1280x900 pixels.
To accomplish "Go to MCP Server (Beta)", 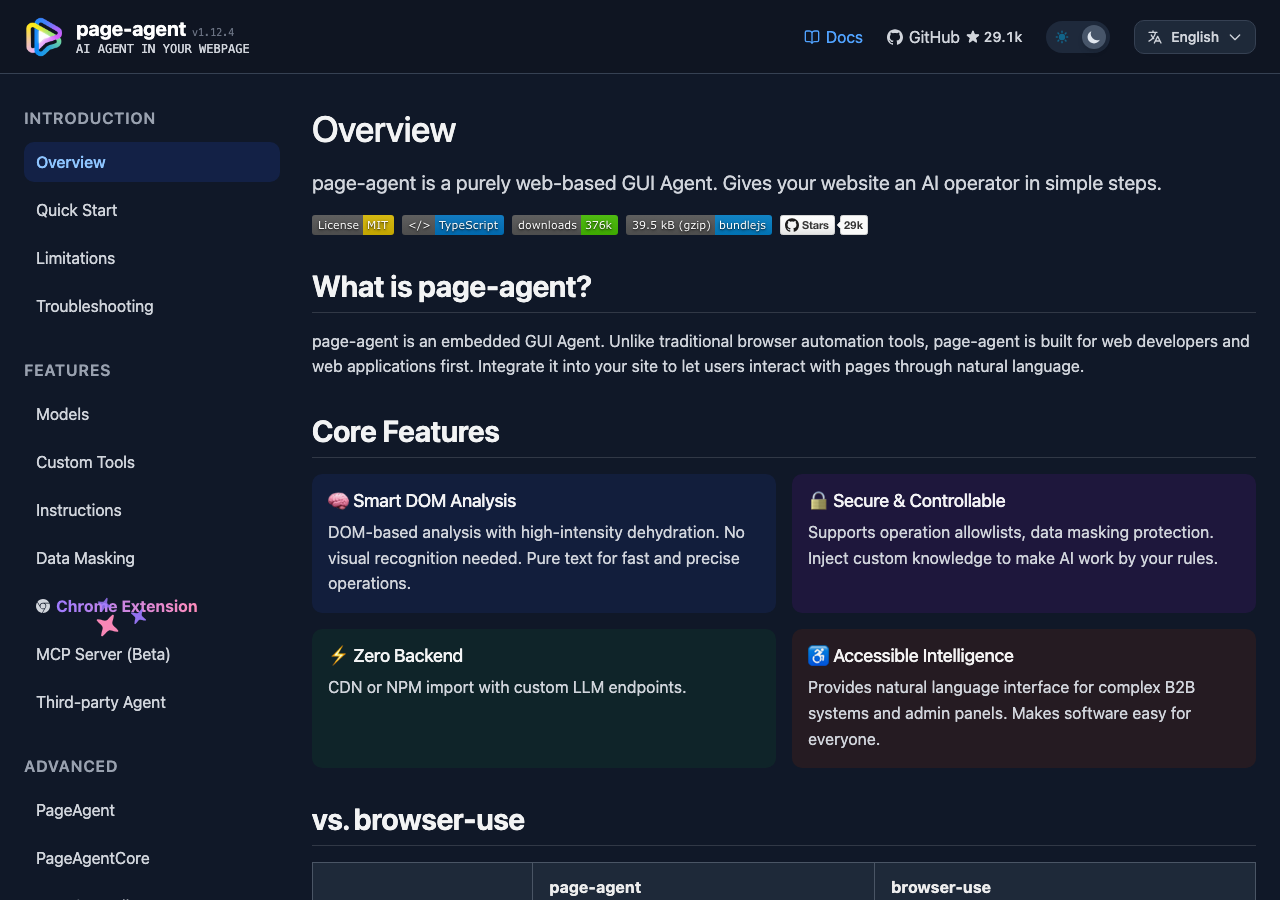I will pos(152,654).
